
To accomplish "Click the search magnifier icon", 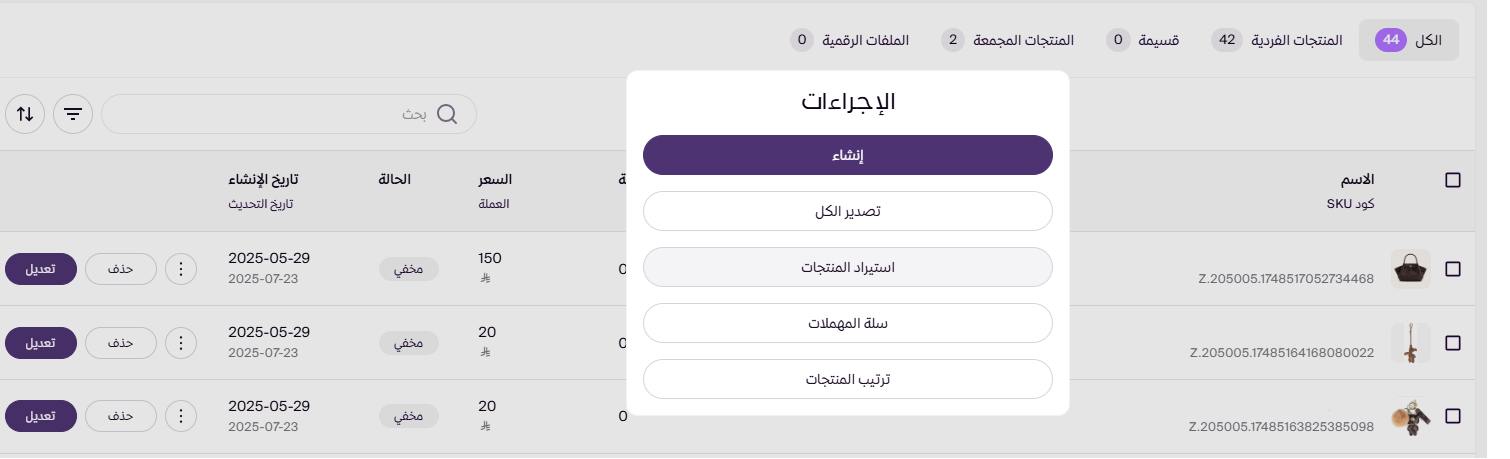I will (x=447, y=114).
